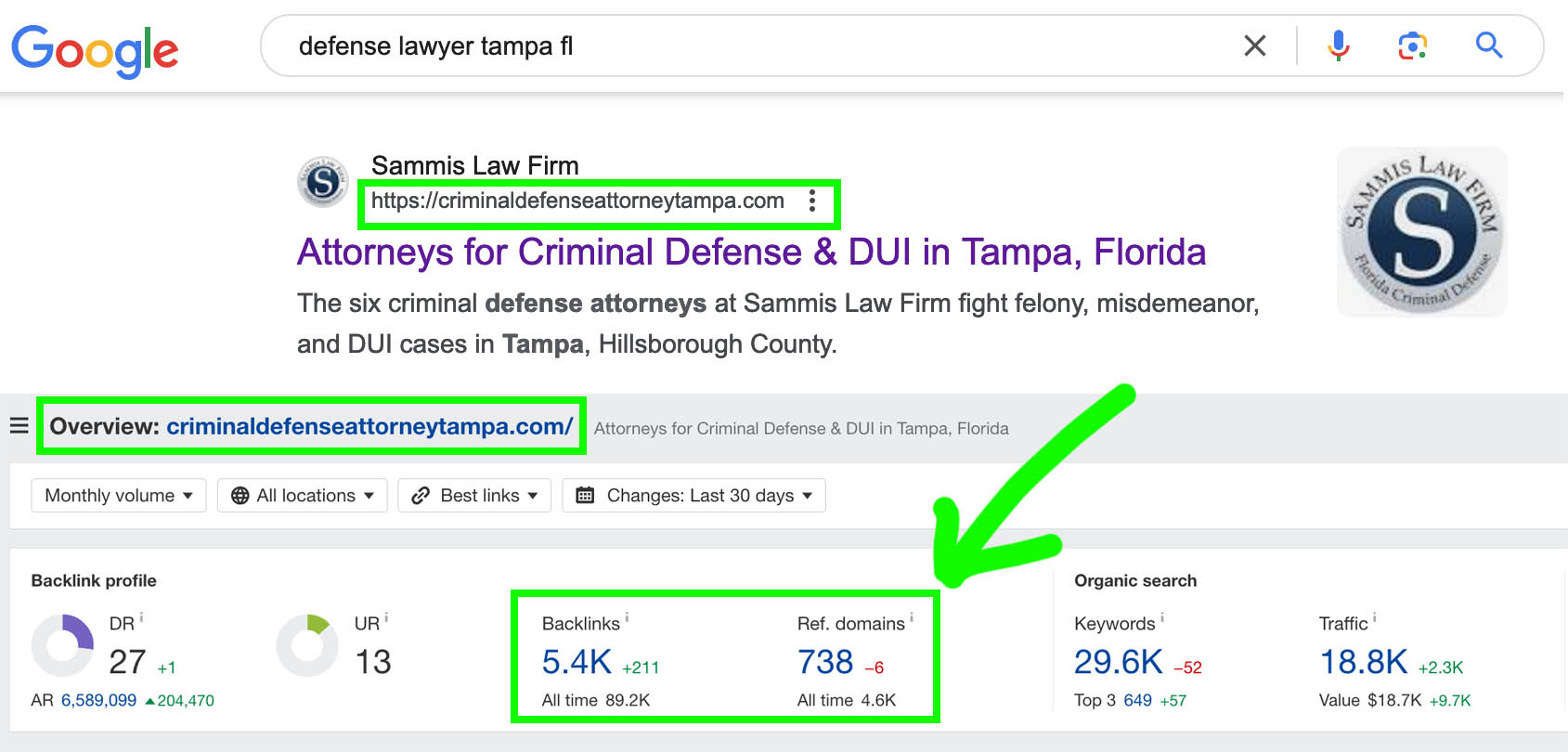
Task: Open the Sammis Law Firm site favicon
Action: click(x=322, y=181)
